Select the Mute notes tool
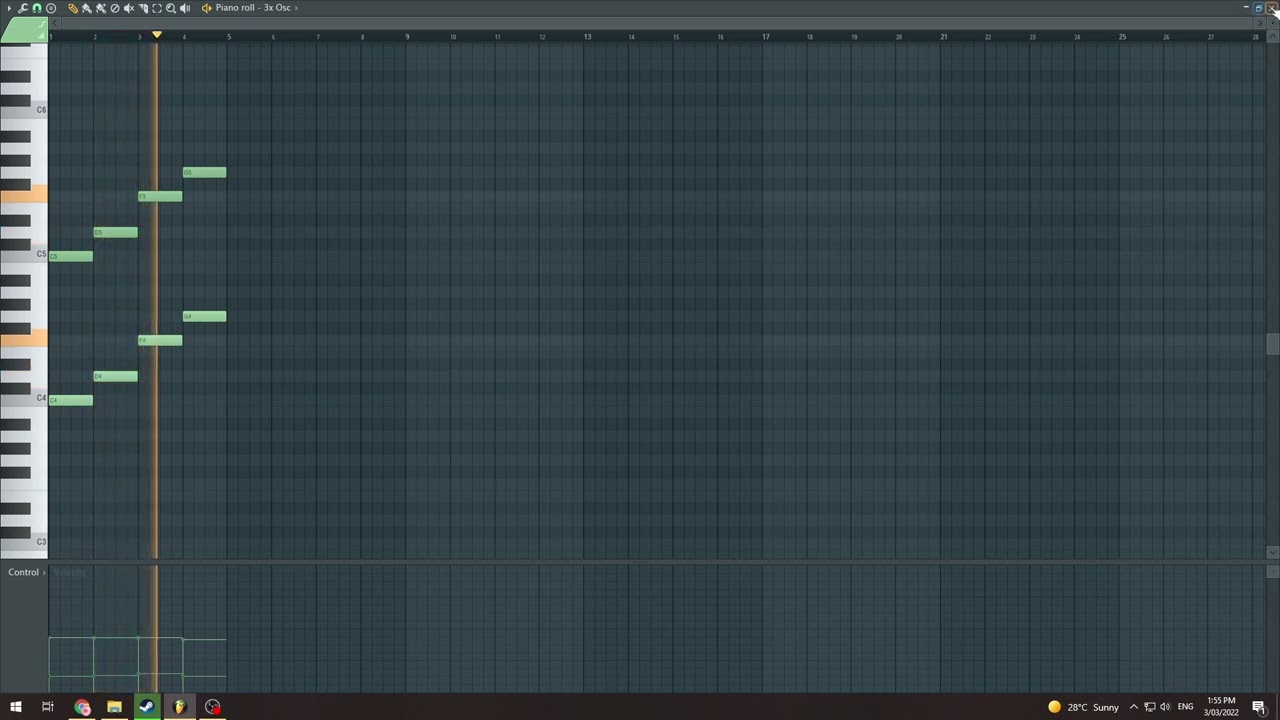The width and height of the screenshot is (1280, 720). coord(129,8)
